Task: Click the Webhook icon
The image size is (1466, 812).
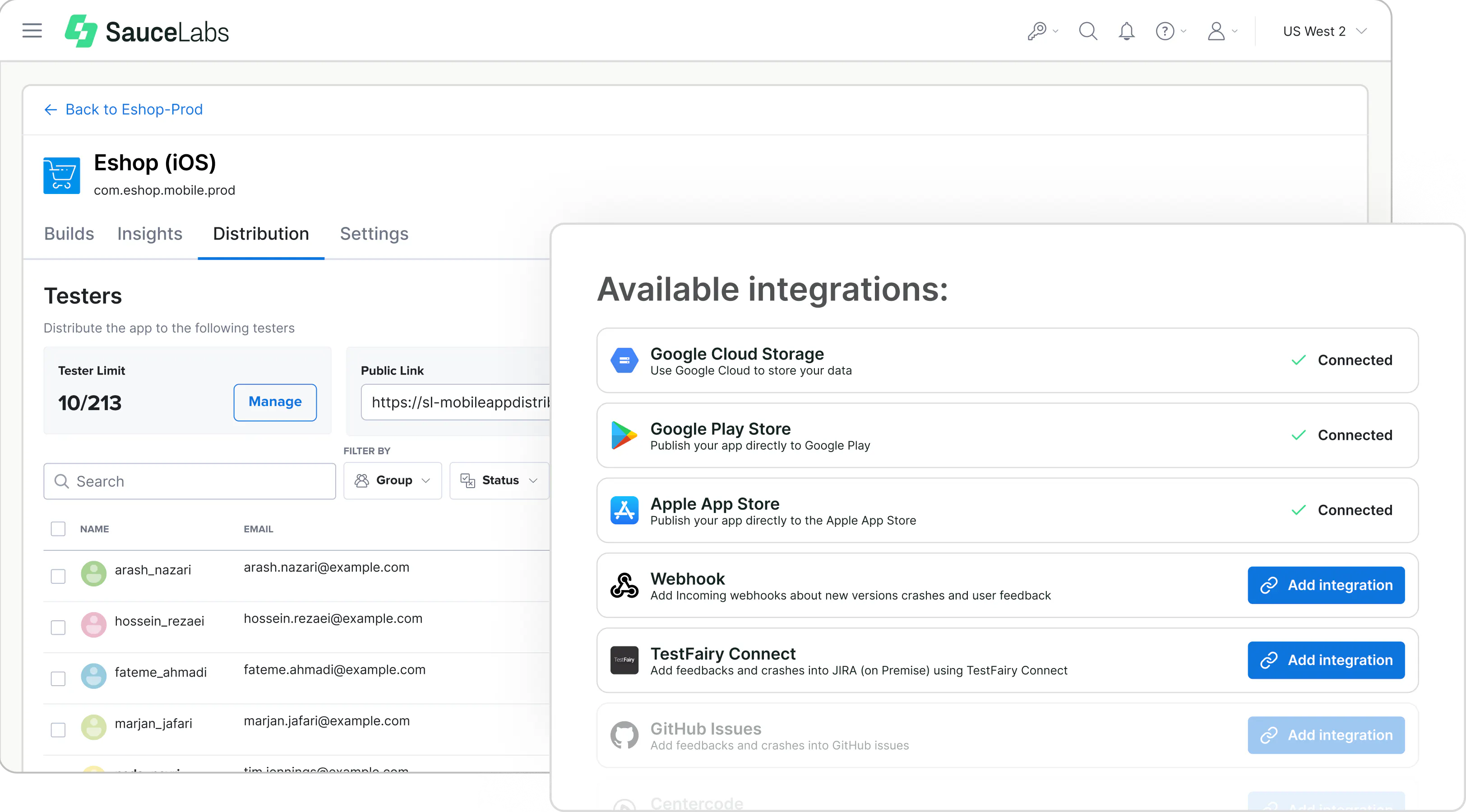Action: (x=624, y=586)
